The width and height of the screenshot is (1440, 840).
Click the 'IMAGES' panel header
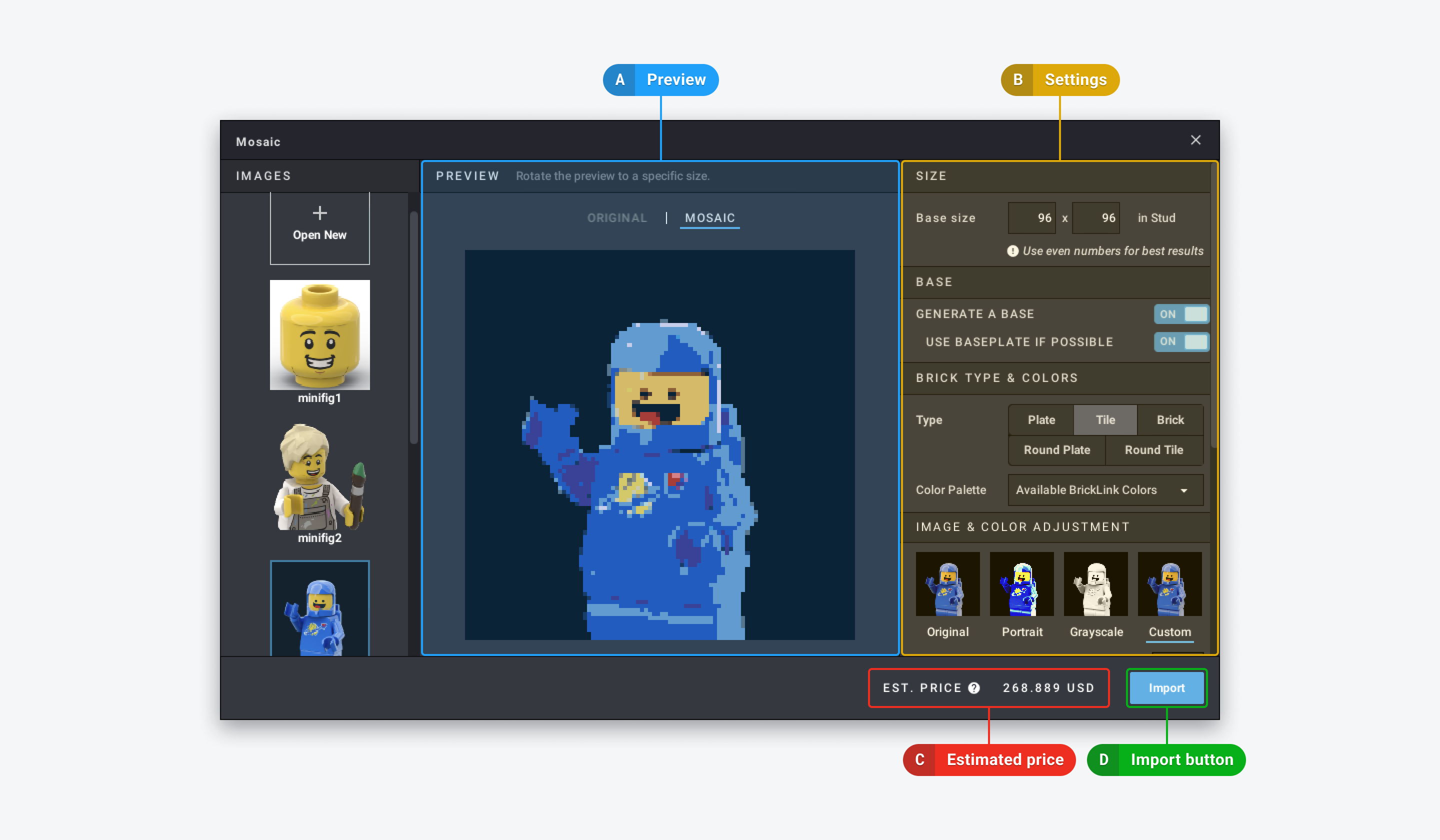click(263, 176)
